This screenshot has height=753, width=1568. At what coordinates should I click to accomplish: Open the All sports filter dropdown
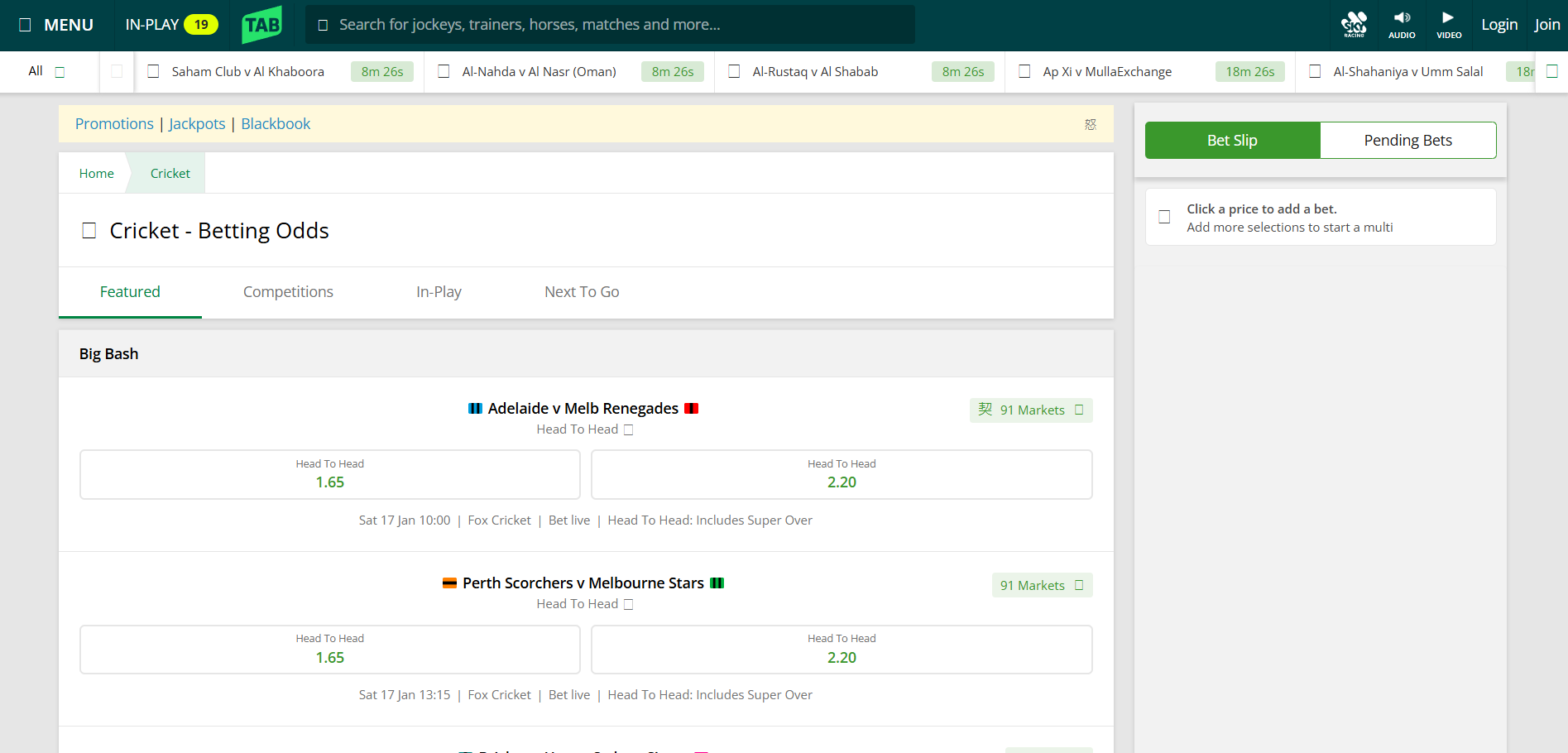click(46, 71)
